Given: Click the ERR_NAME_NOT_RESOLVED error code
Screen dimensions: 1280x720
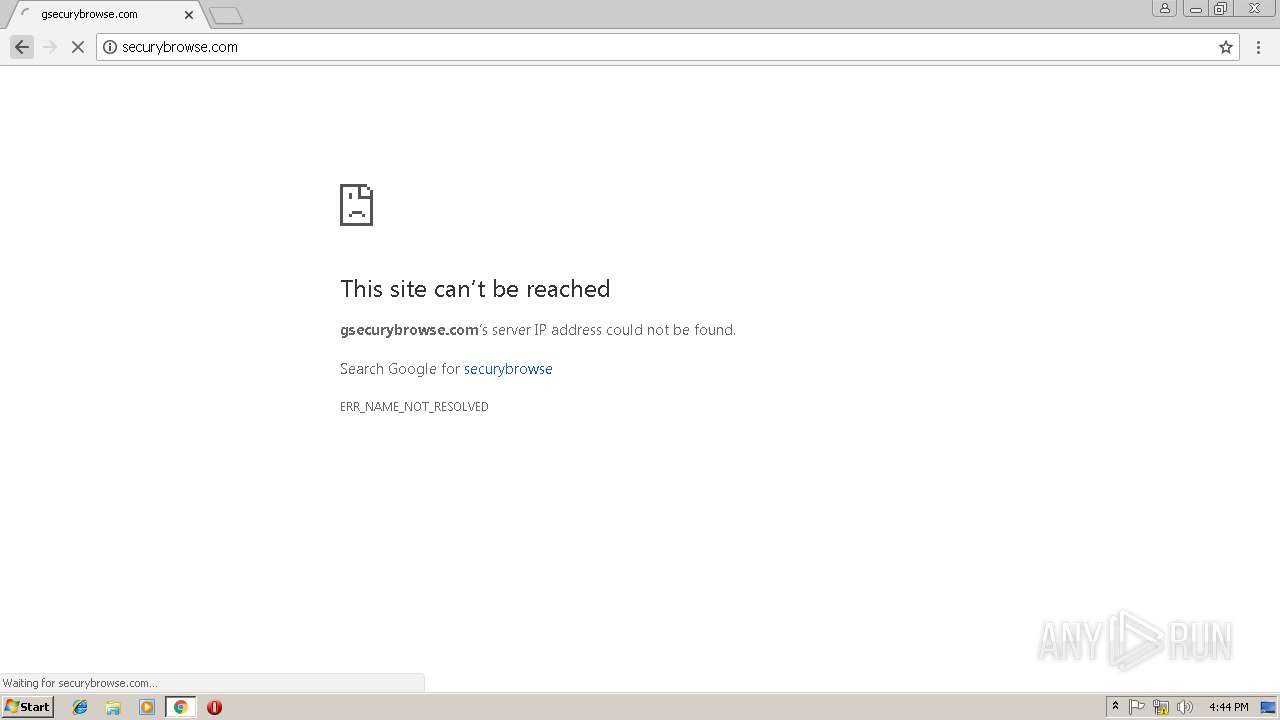Looking at the screenshot, I should 414,407.
